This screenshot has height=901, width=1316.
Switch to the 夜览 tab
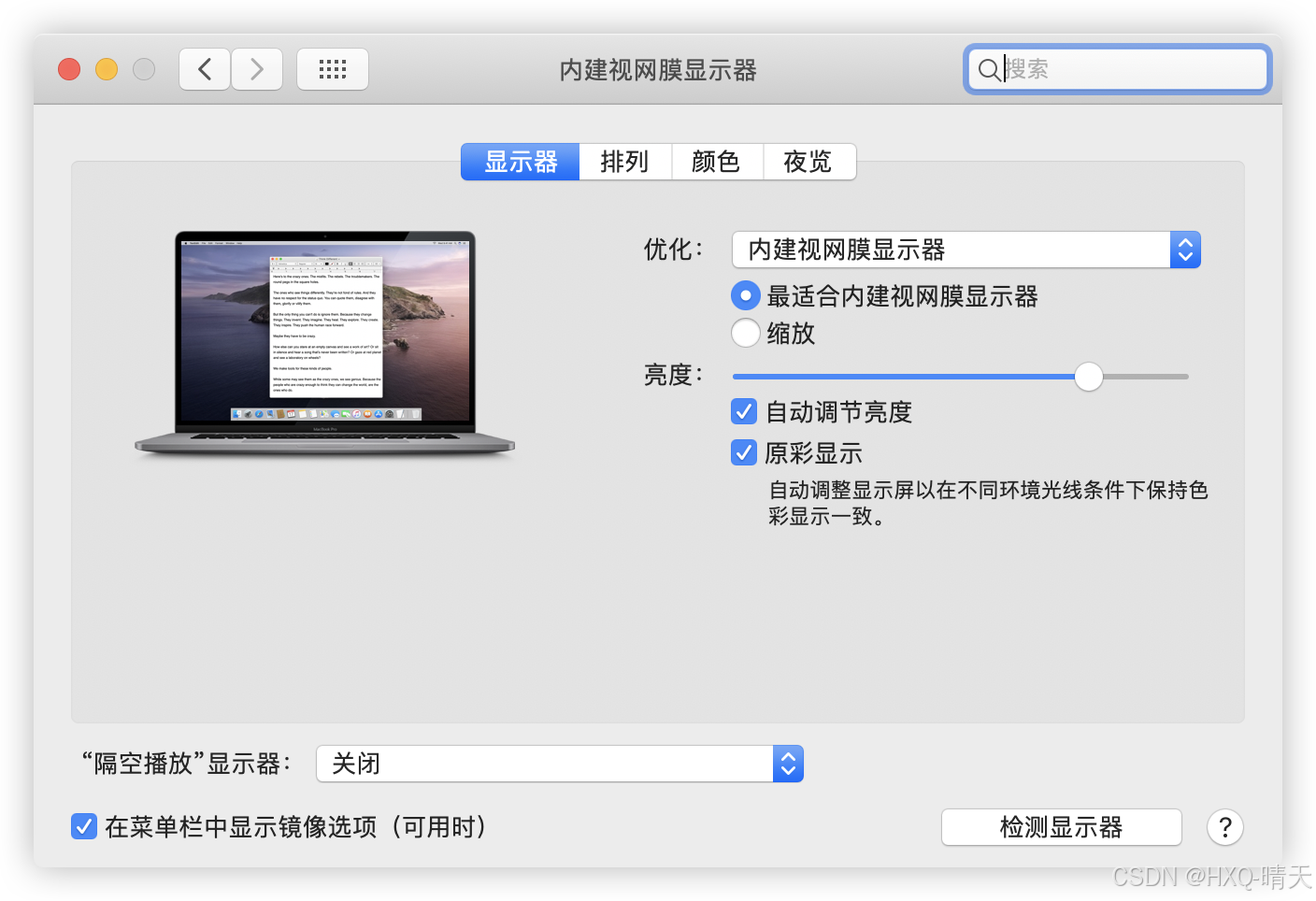[x=808, y=162]
